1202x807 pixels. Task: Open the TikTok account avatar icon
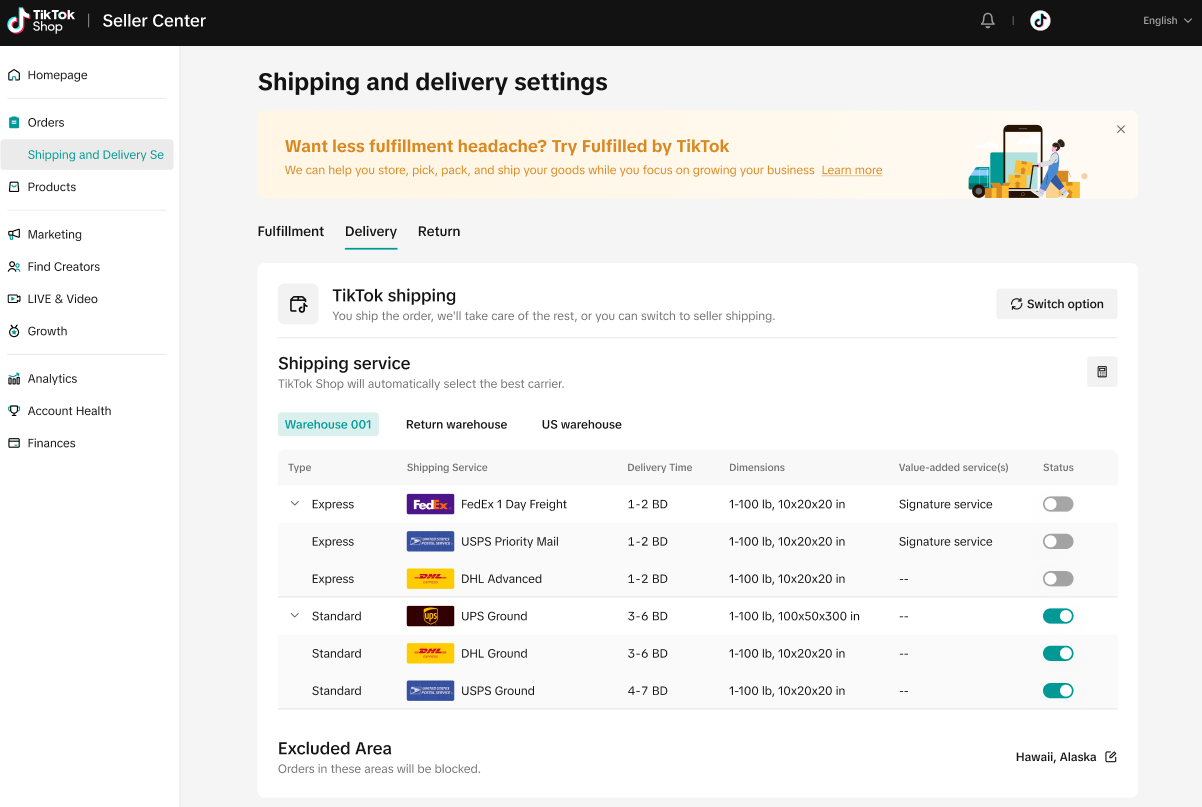pyautogui.click(x=1040, y=21)
